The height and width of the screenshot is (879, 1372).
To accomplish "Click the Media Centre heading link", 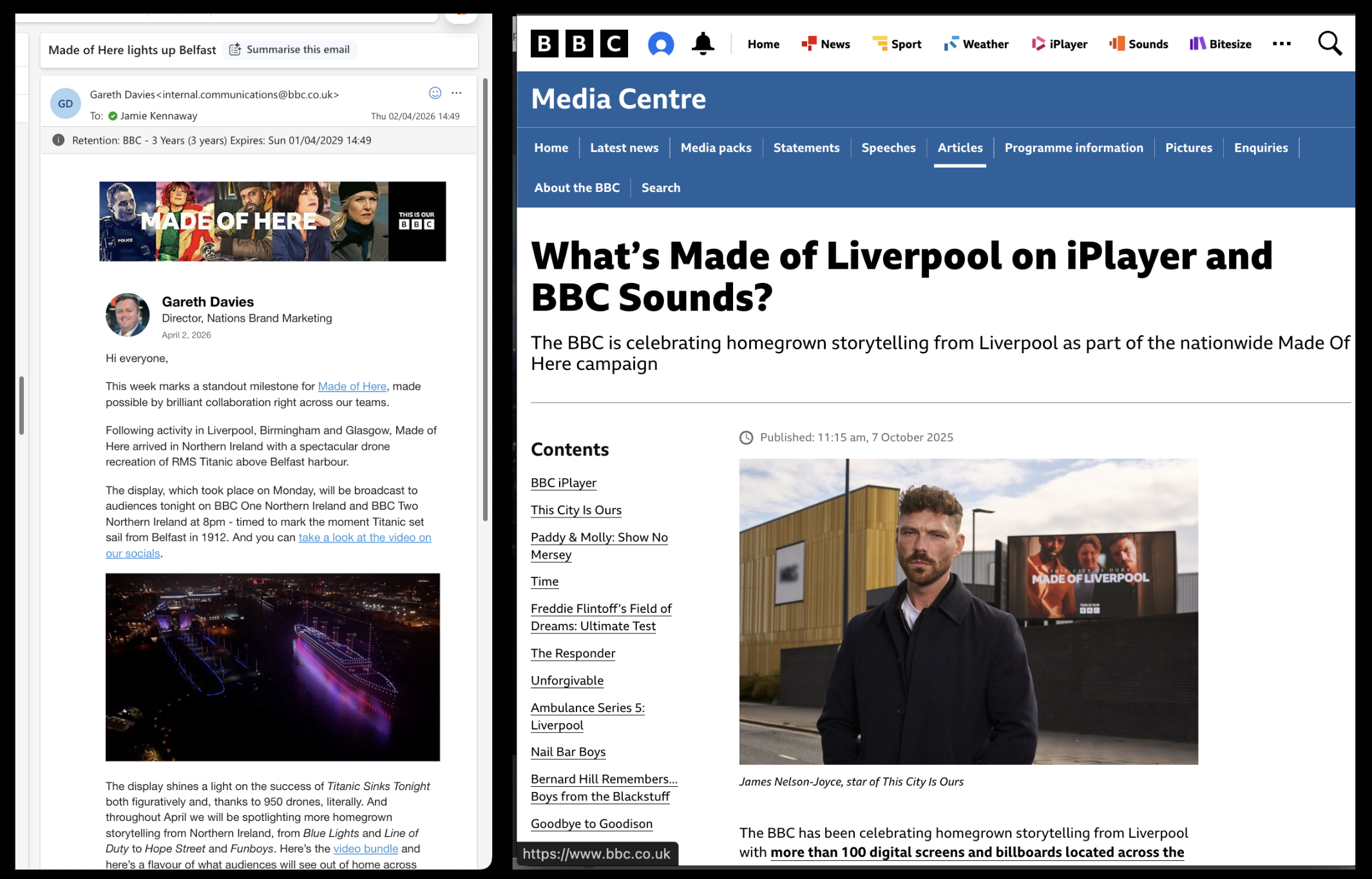I will [x=618, y=99].
